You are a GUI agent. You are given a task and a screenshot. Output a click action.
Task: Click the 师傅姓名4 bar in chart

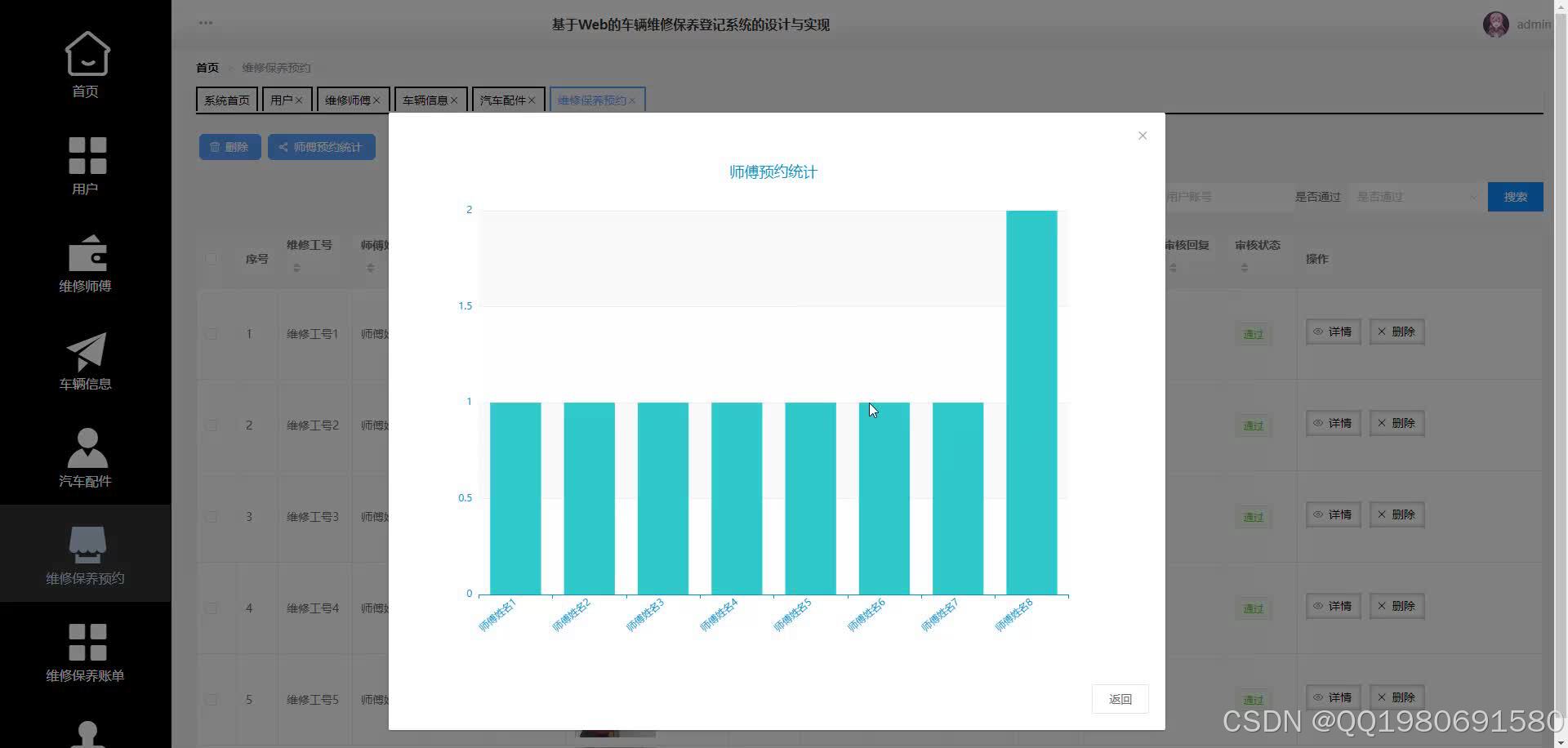737,498
